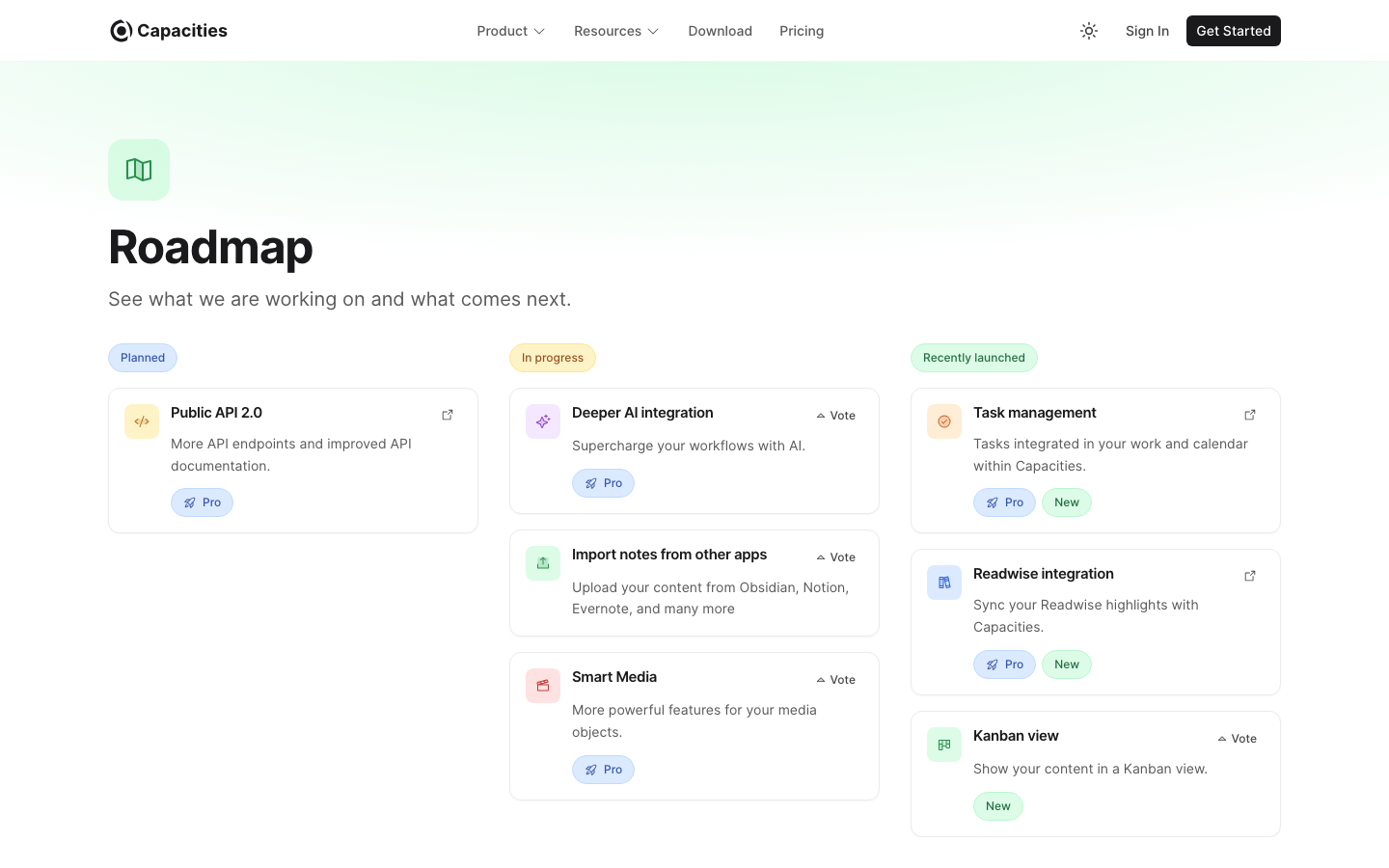Click the Deeper AI integration sparkle icon
The height and width of the screenshot is (868, 1389).
point(543,421)
